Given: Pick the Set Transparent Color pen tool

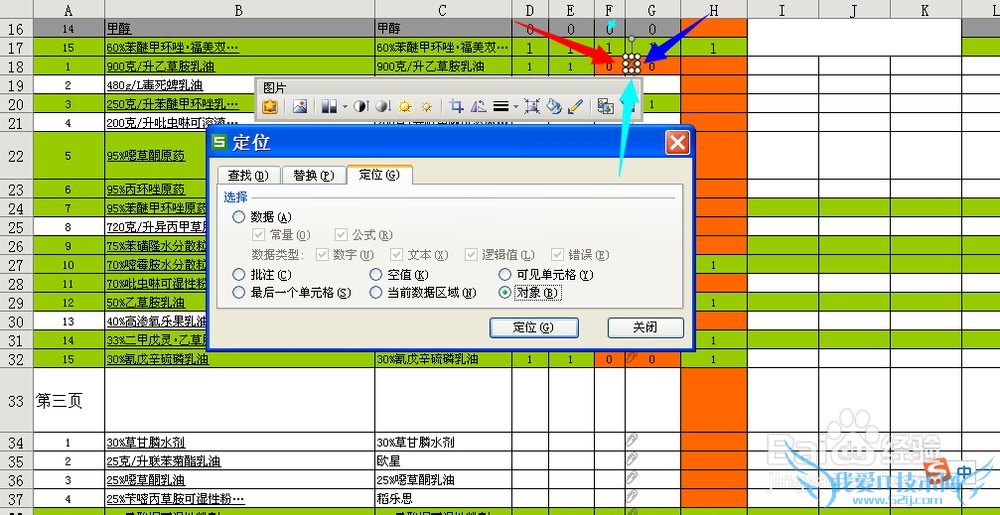Looking at the screenshot, I should pyautogui.click(x=575, y=106).
